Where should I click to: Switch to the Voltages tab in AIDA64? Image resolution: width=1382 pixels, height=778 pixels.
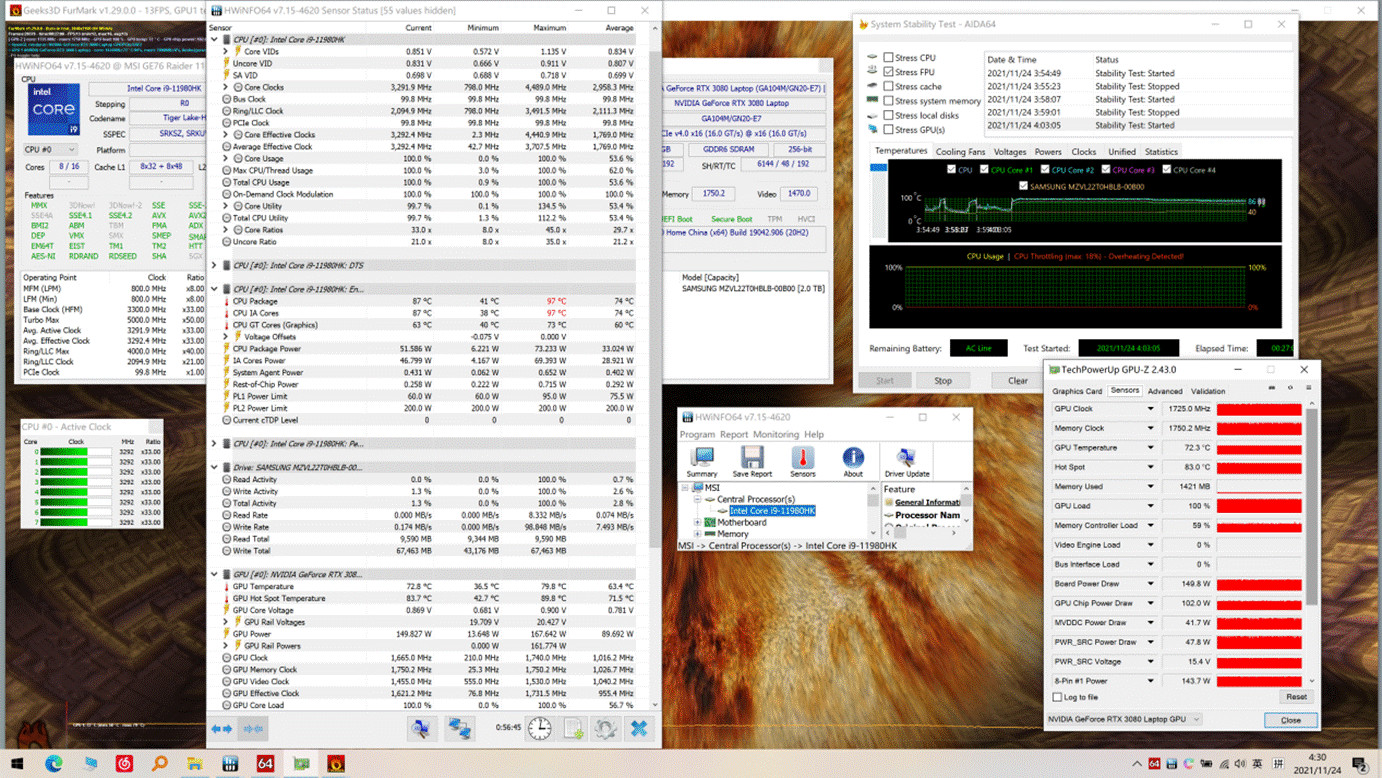(1009, 152)
